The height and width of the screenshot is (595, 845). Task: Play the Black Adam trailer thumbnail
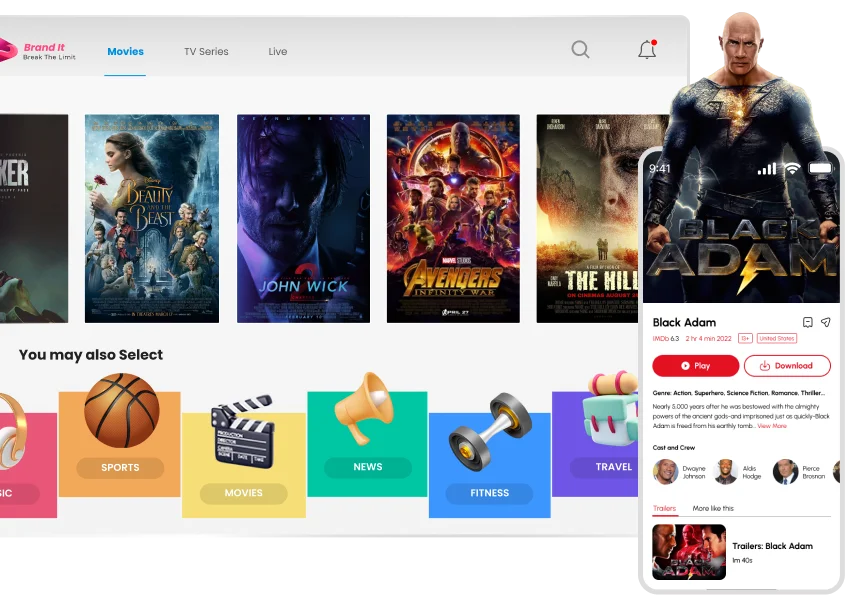[x=689, y=552]
